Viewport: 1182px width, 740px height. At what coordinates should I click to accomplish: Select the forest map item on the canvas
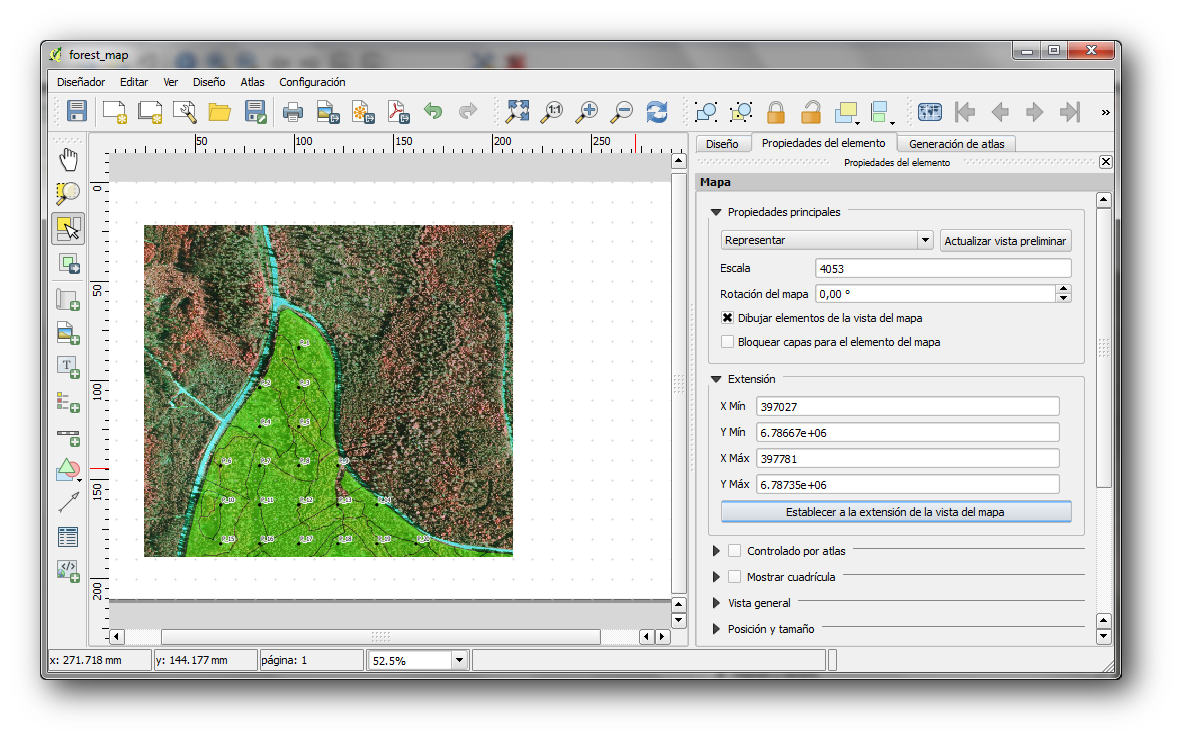point(328,390)
